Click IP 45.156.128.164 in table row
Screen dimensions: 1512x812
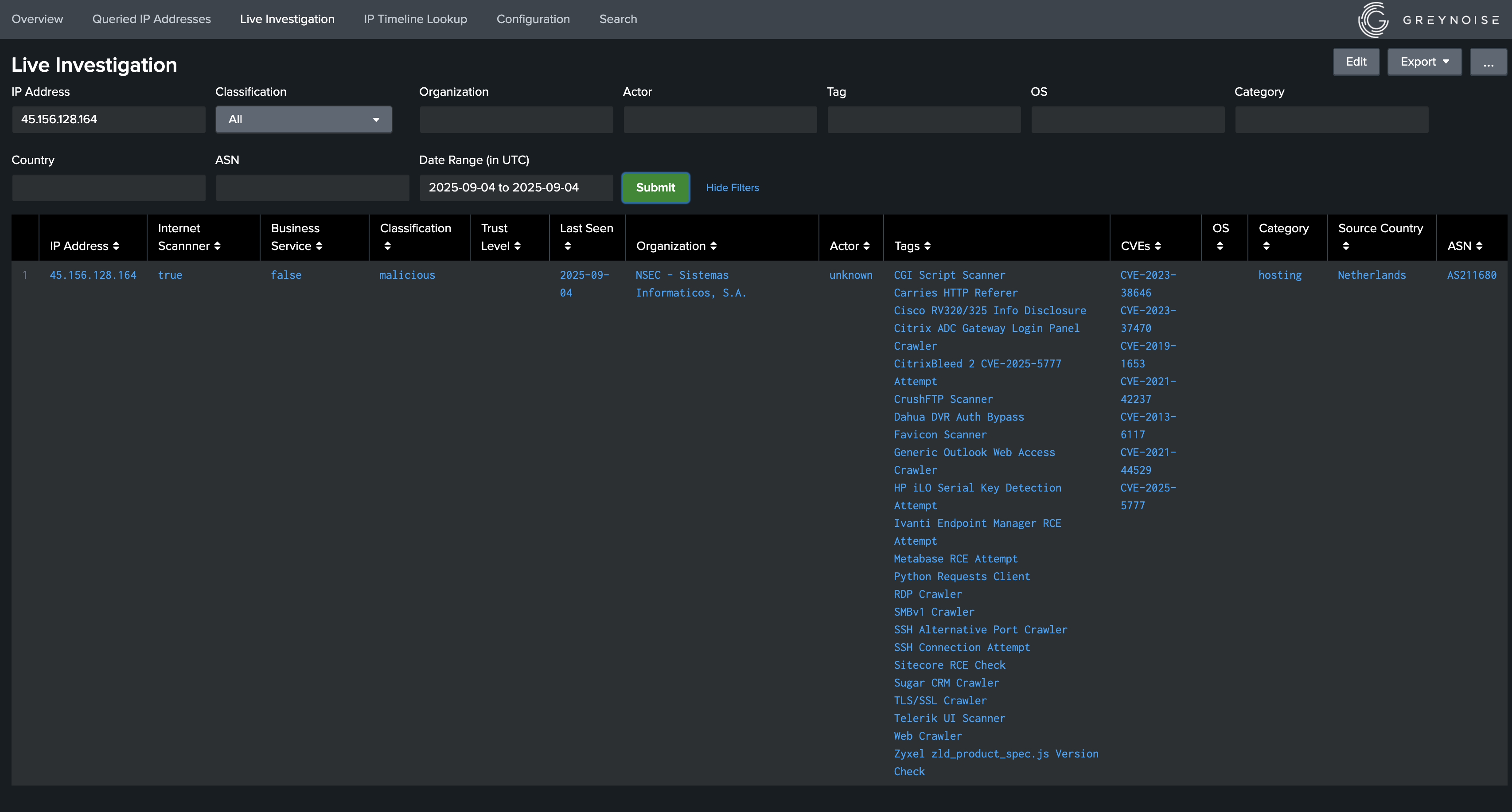tap(93, 275)
